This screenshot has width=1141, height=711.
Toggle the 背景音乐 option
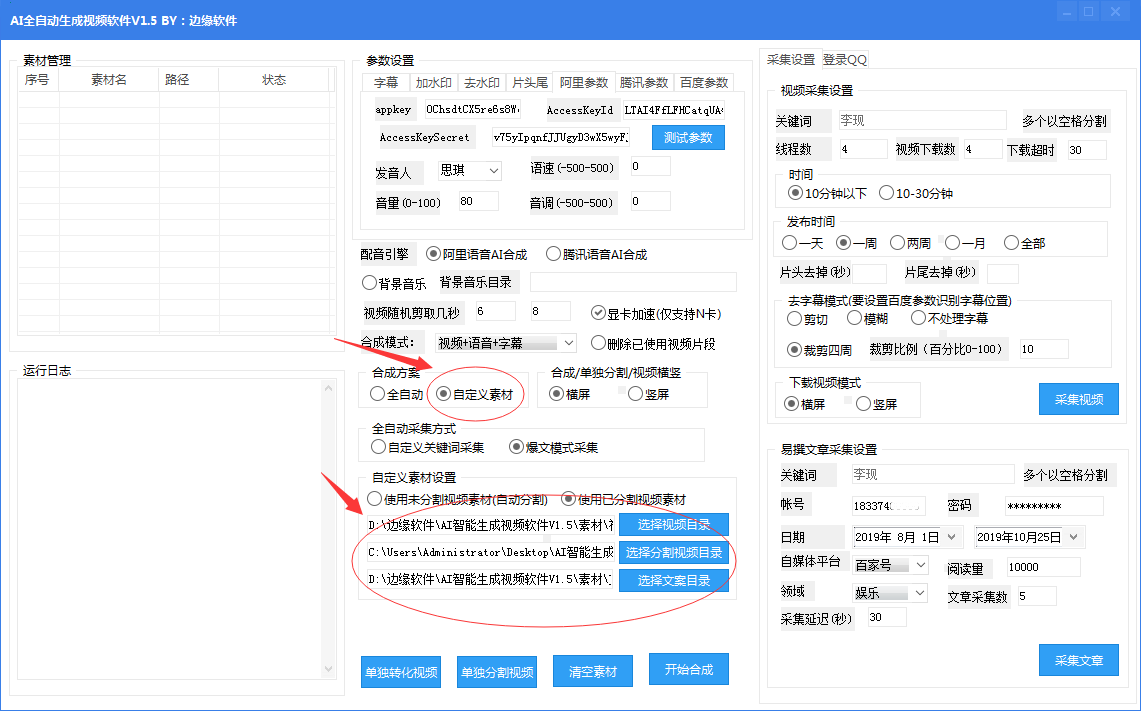pos(394,283)
